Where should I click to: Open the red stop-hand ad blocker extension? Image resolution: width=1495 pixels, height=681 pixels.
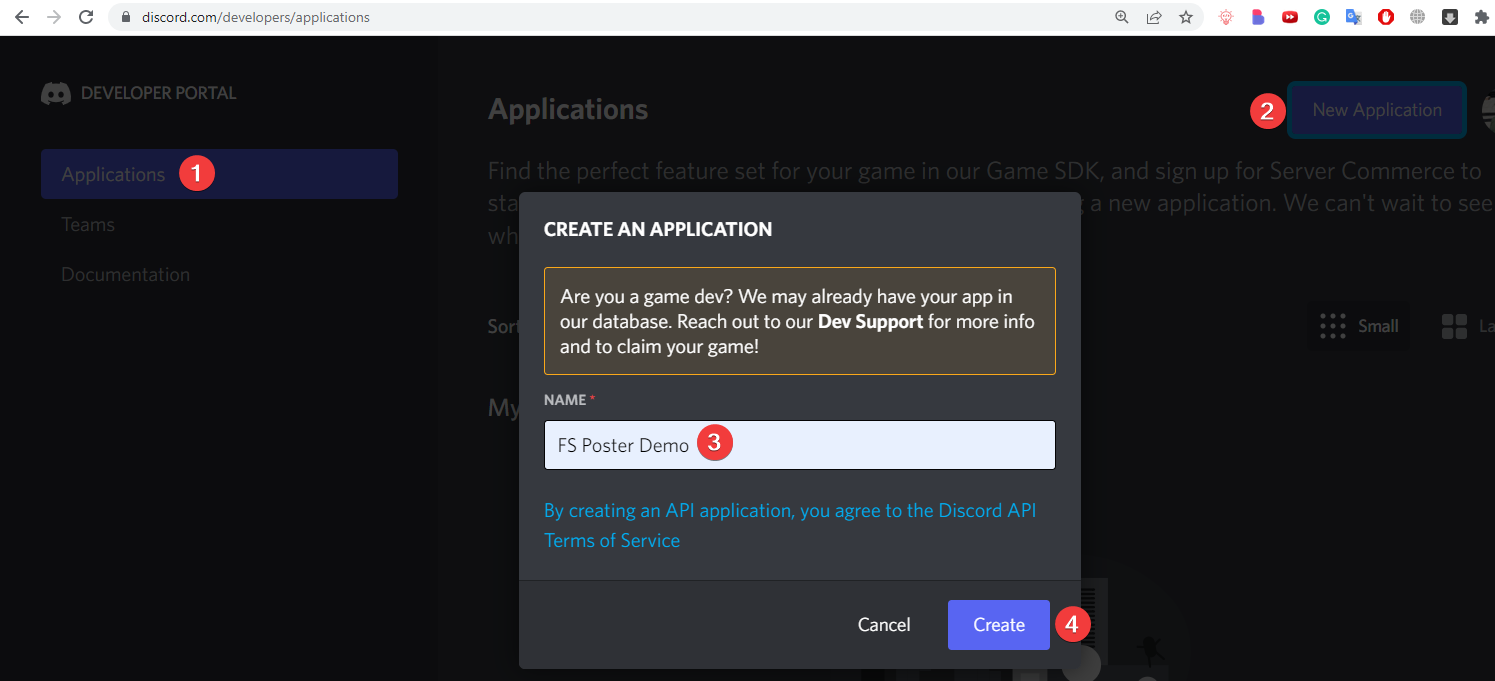click(1386, 17)
